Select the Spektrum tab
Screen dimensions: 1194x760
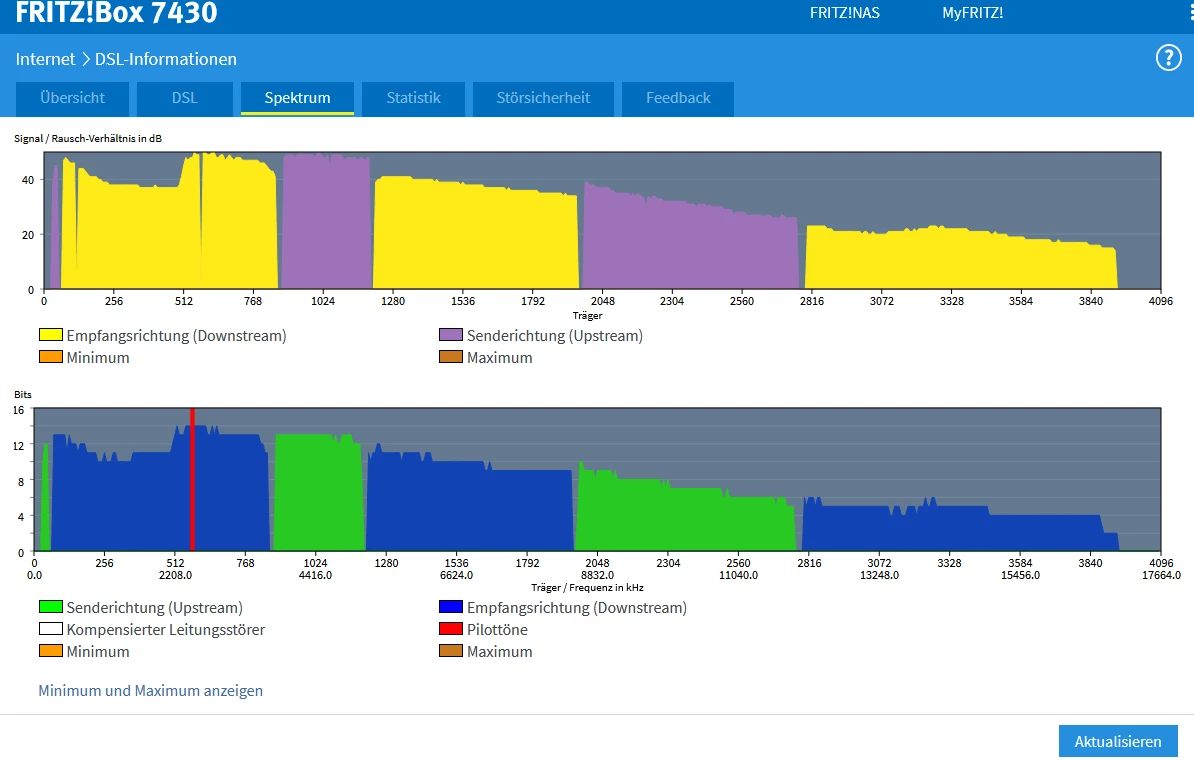tap(297, 98)
